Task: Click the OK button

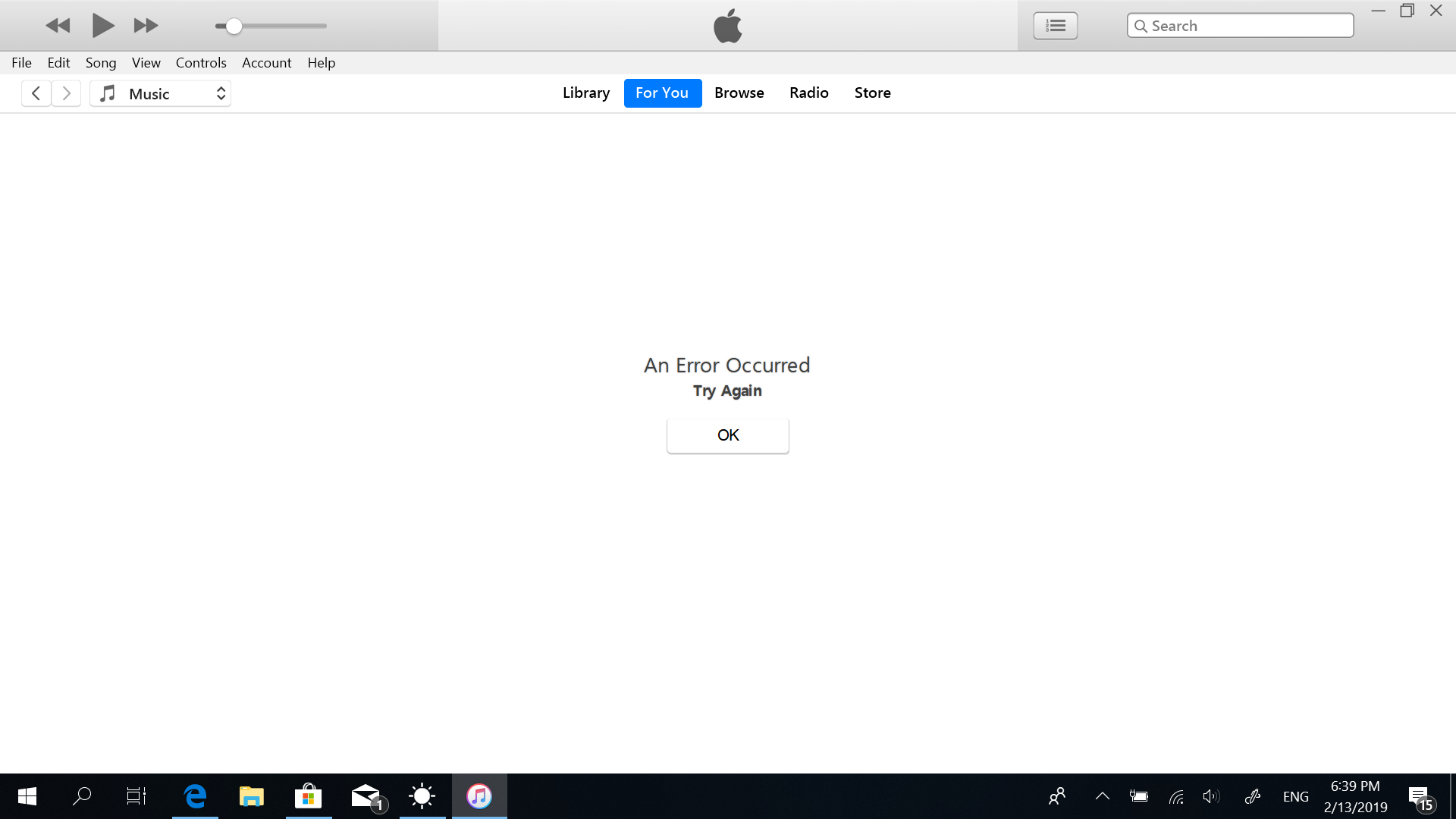Action: [x=727, y=435]
